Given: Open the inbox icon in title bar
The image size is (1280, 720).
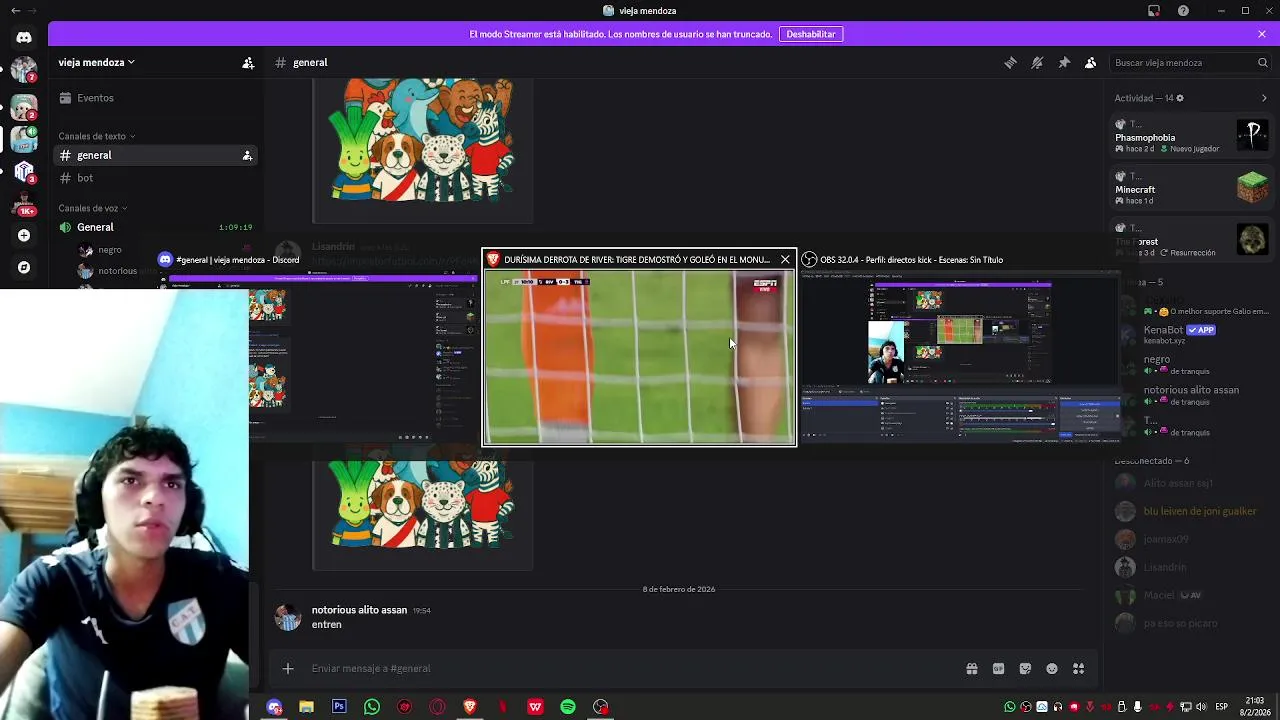Looking at the screenshot, I should pos(1154,11).
